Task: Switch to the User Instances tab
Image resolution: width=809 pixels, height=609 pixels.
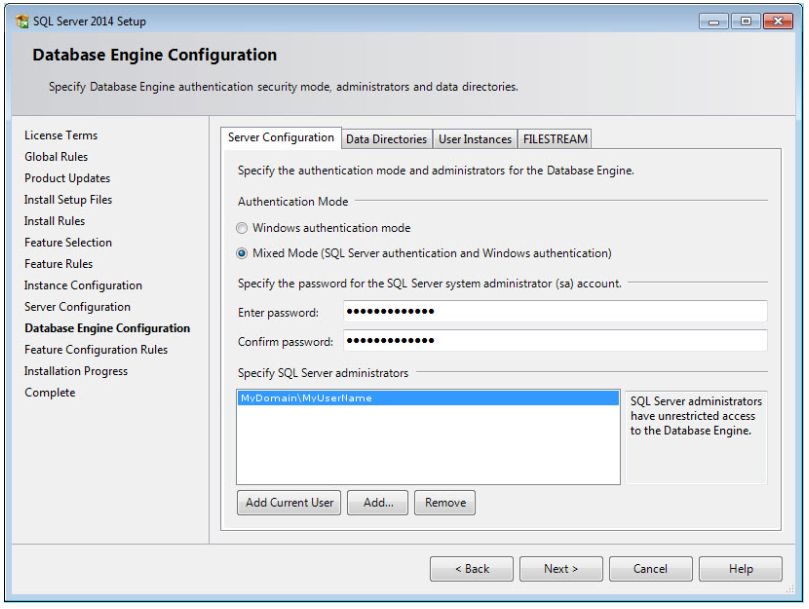Action: coord(475,139)
